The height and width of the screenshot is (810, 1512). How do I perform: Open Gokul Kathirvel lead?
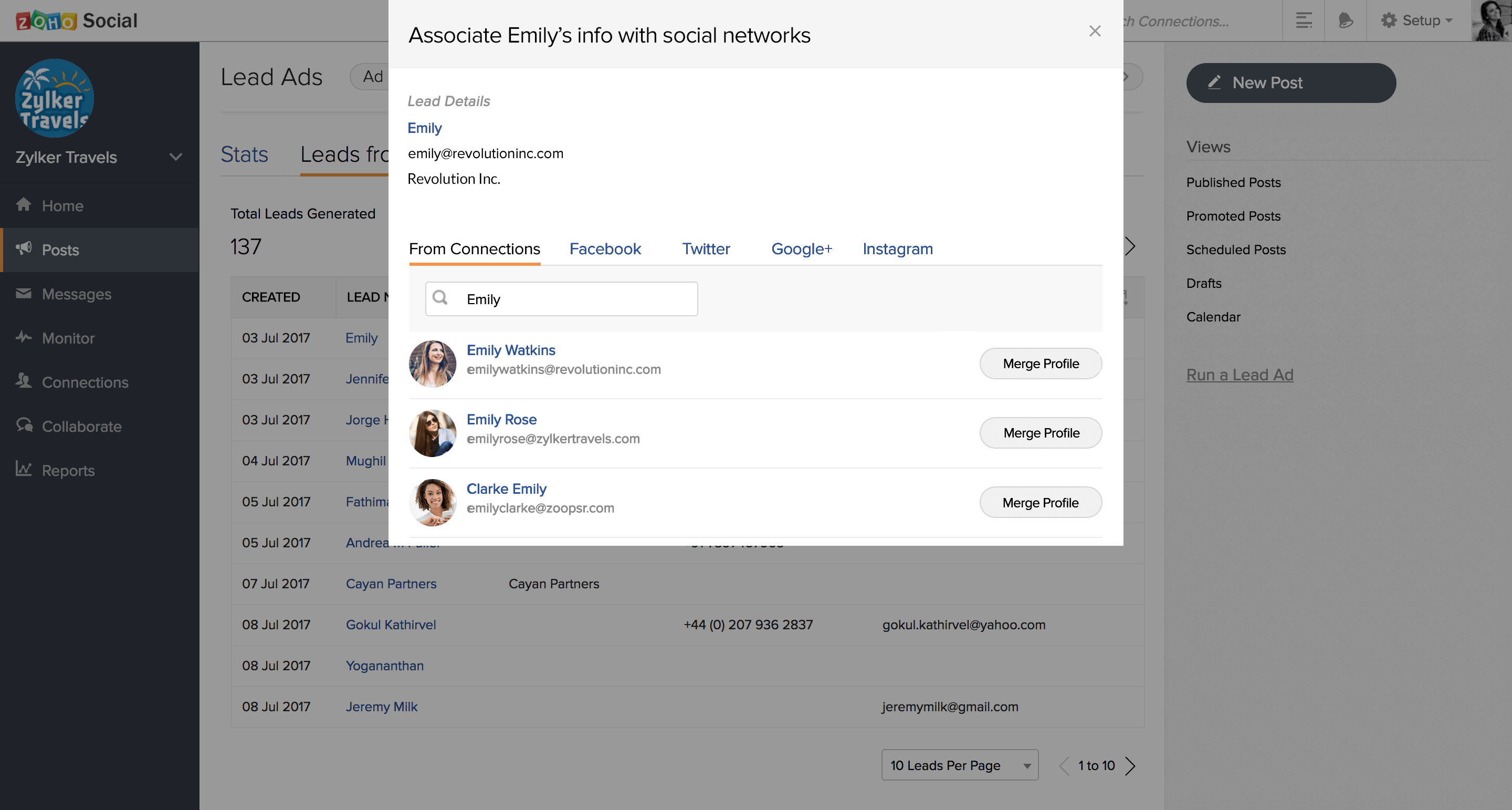391,625
